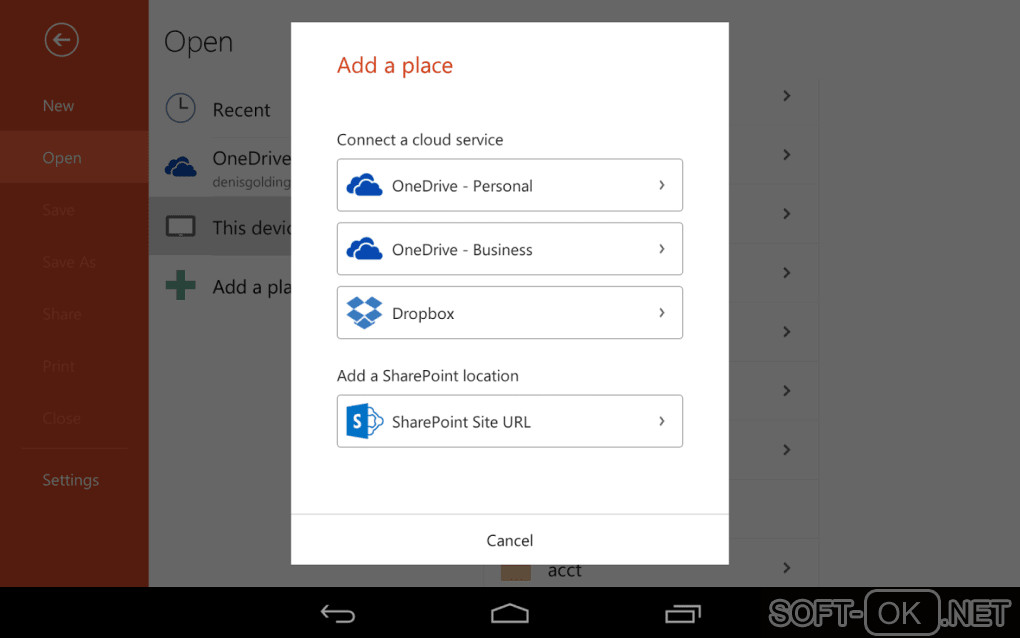The width and height of the screenshot is (1020, 638).
Task: Click the Recent clock icon
Action: tap(180, 108)
